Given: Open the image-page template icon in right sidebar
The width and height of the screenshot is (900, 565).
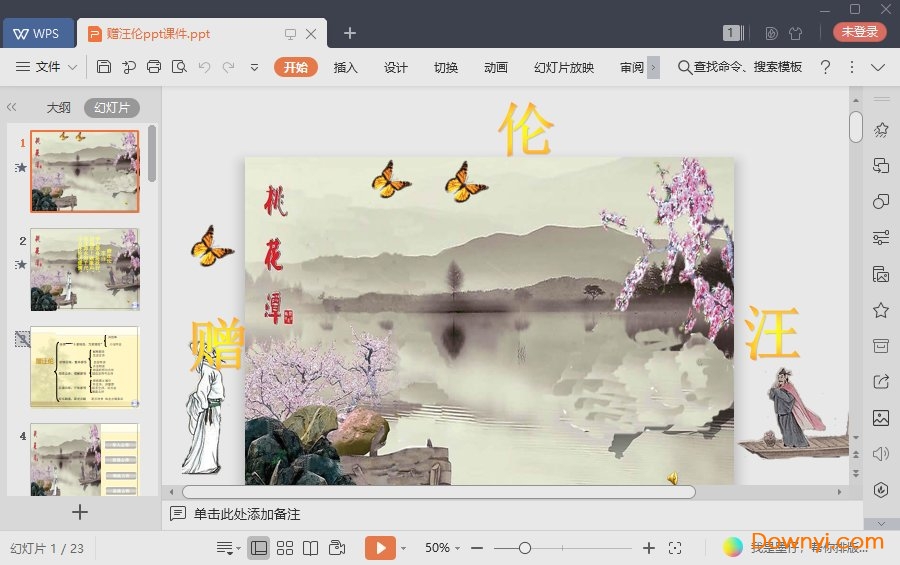Looking at the screenshot, I should tap(880, 274).
